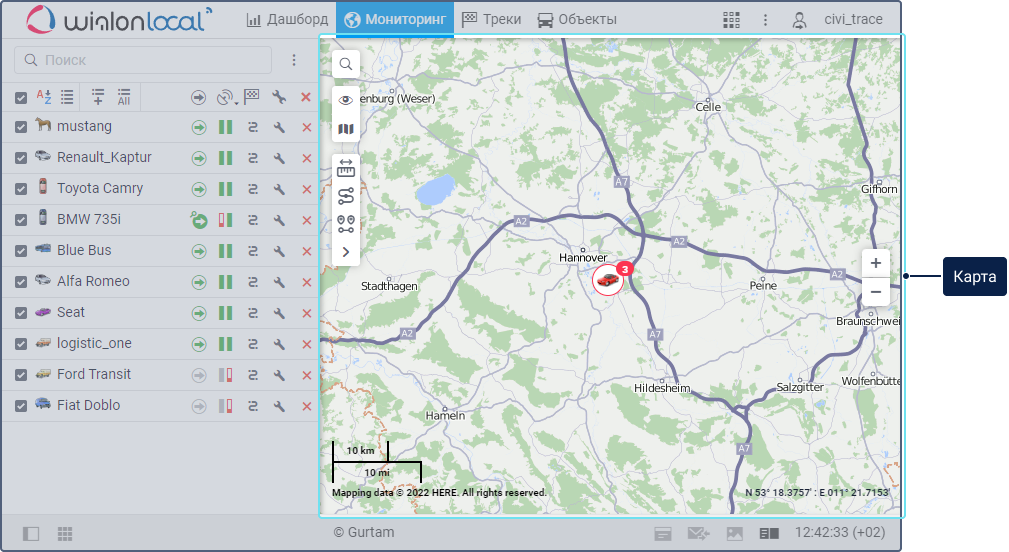1009x552 pixels.
Task: Select the distance ruler measurement tool
Action: 345,168
